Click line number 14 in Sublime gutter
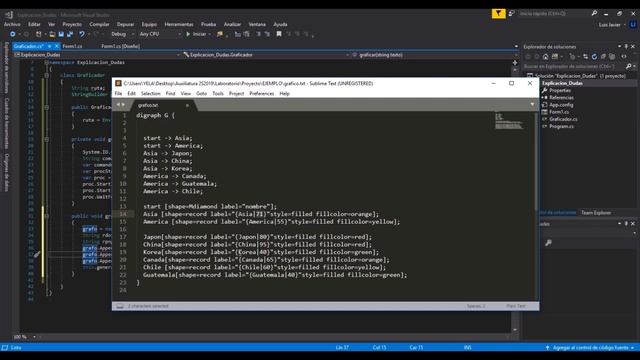This screenshot has height=360, width=640. pos(123,214)
